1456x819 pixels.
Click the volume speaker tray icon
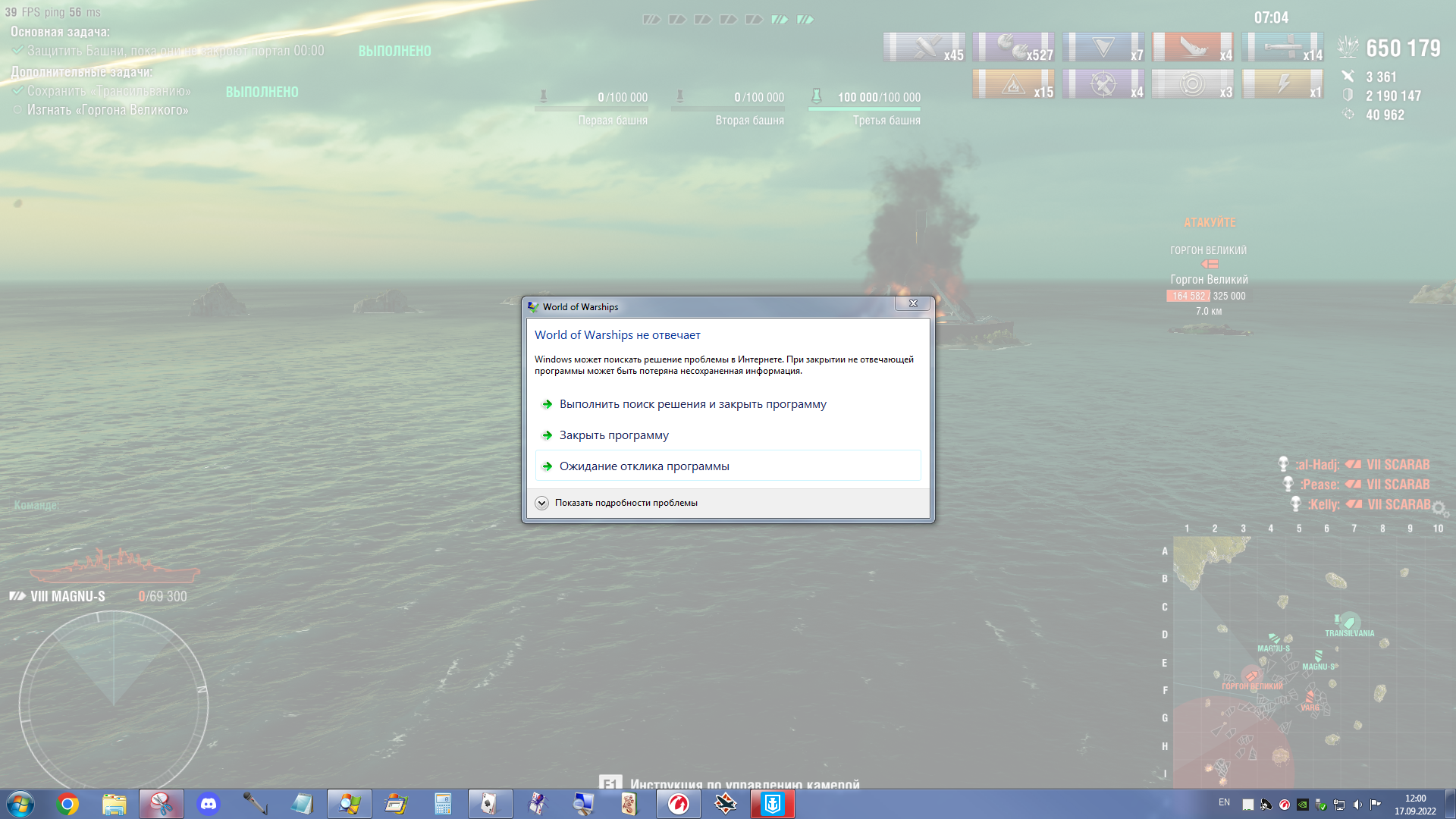(x=1357, y=805)
